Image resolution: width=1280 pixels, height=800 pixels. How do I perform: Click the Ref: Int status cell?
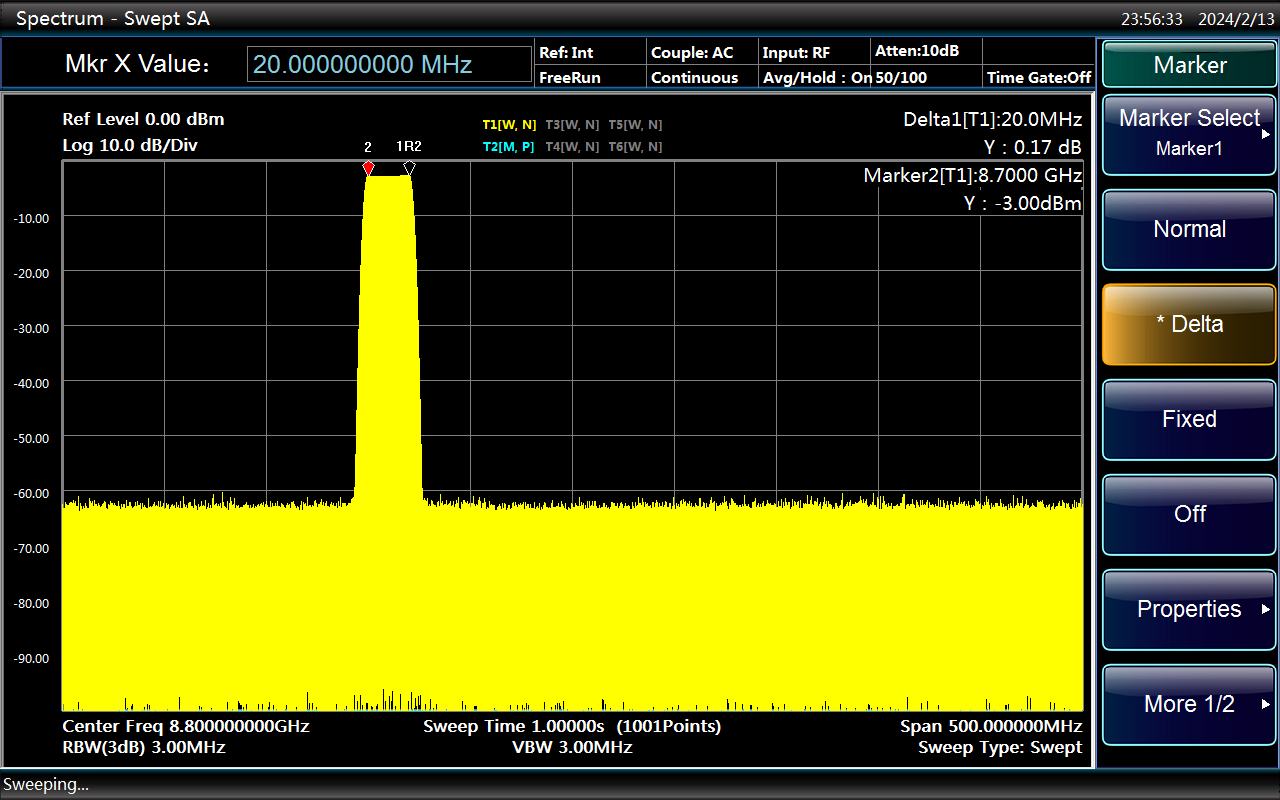click(566, 52)
